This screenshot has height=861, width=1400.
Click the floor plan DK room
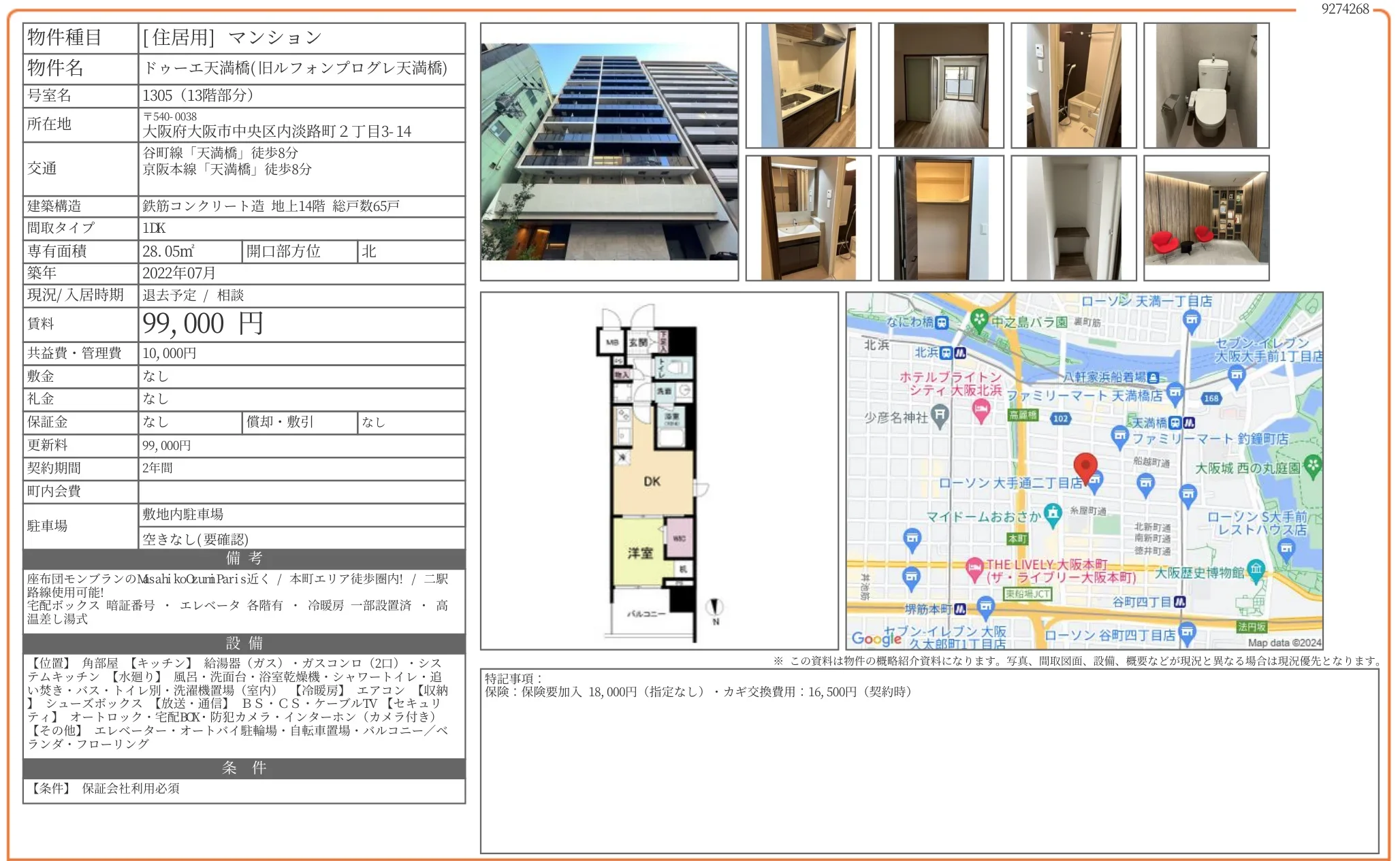652,481
